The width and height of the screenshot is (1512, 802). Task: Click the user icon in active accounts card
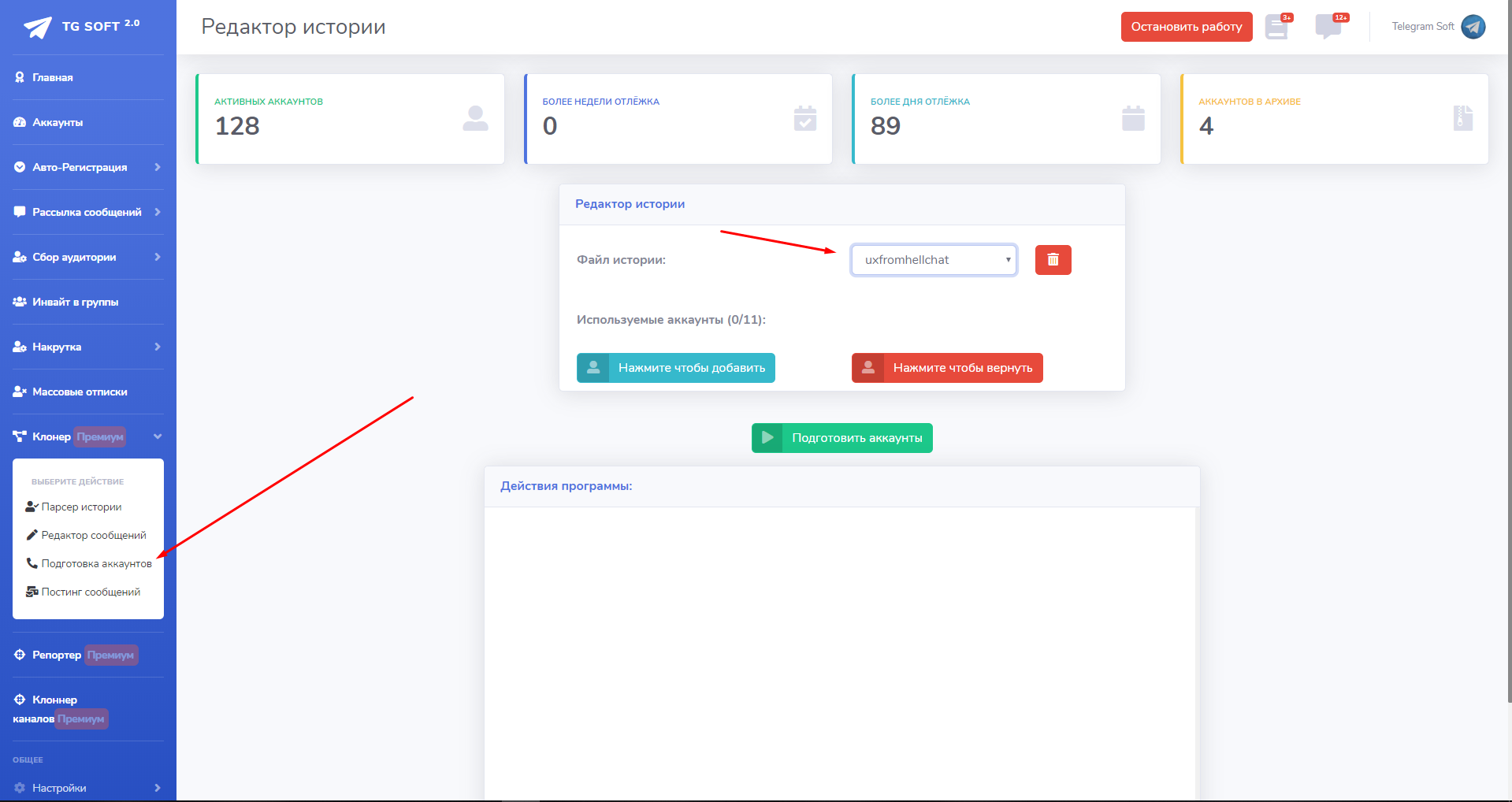tap(475, 118)
